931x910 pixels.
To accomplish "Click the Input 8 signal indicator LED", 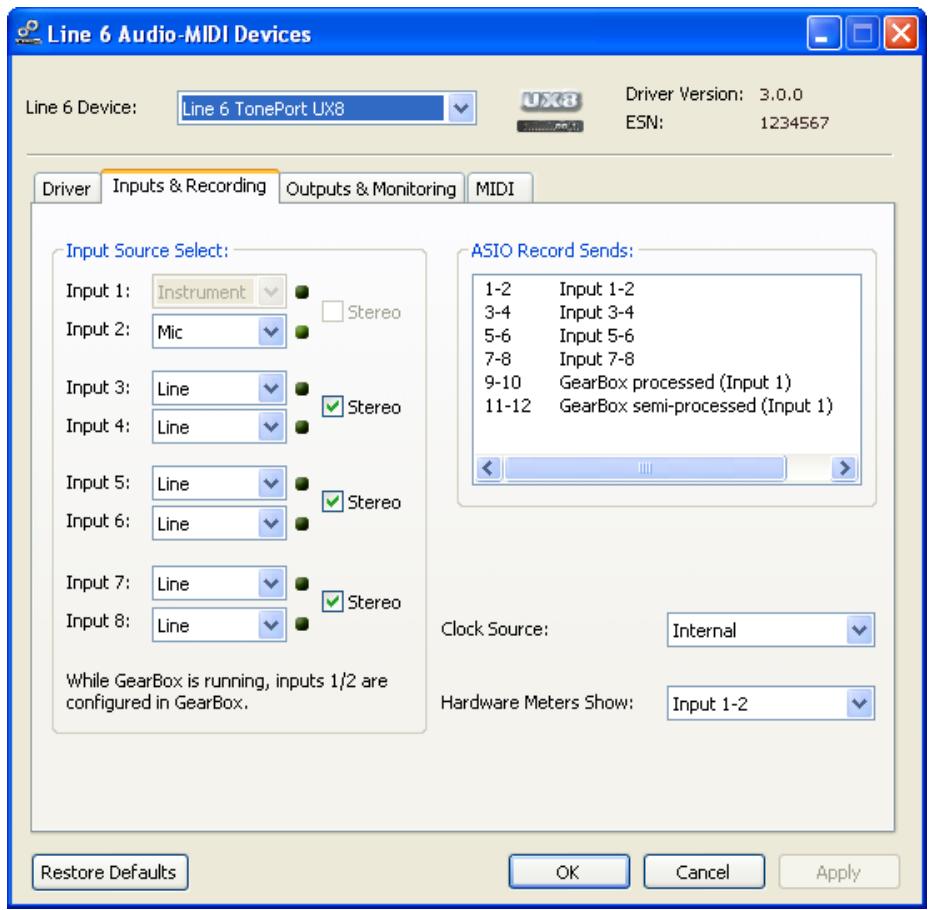I will (302, 624).
